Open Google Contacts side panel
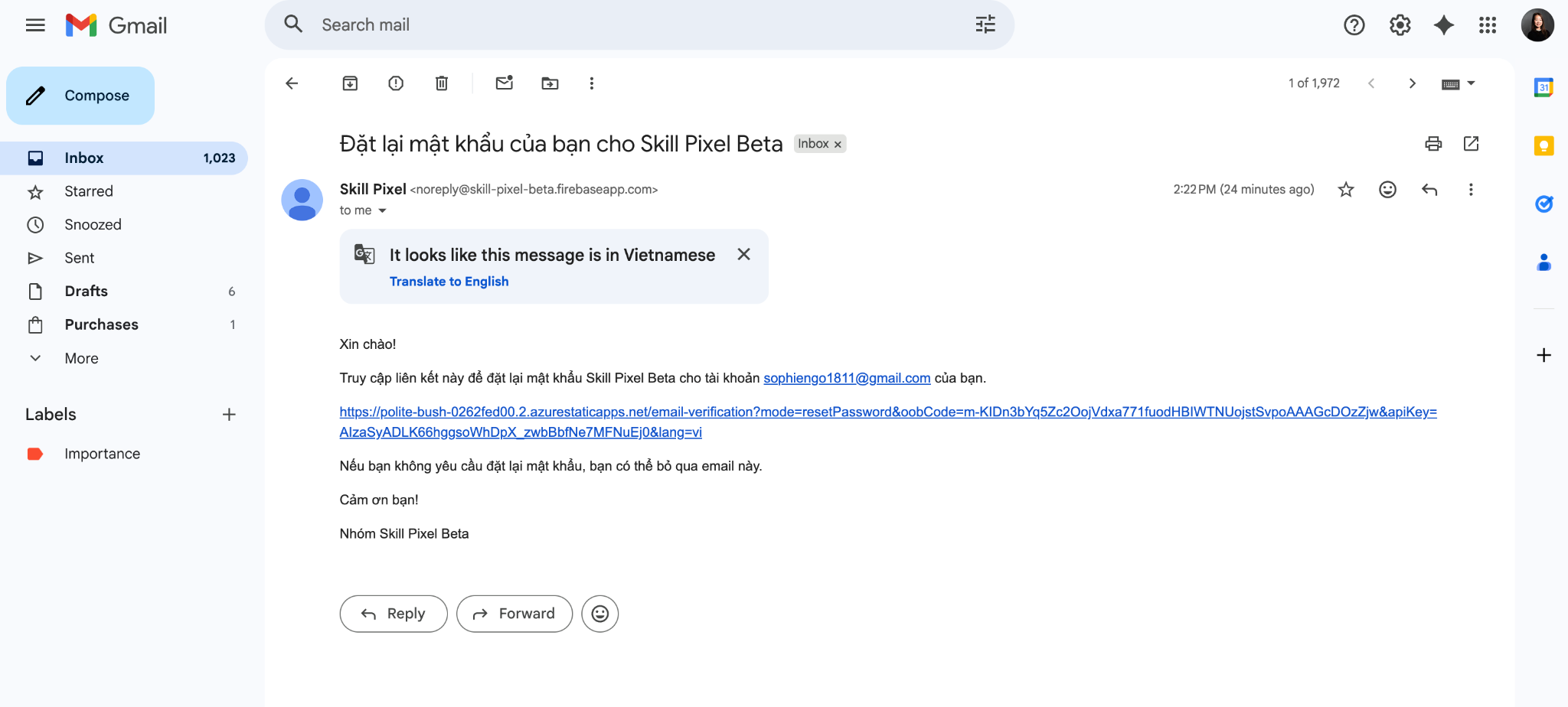The height and width of the screenshot is (707, 1568). pos(1544,262)
